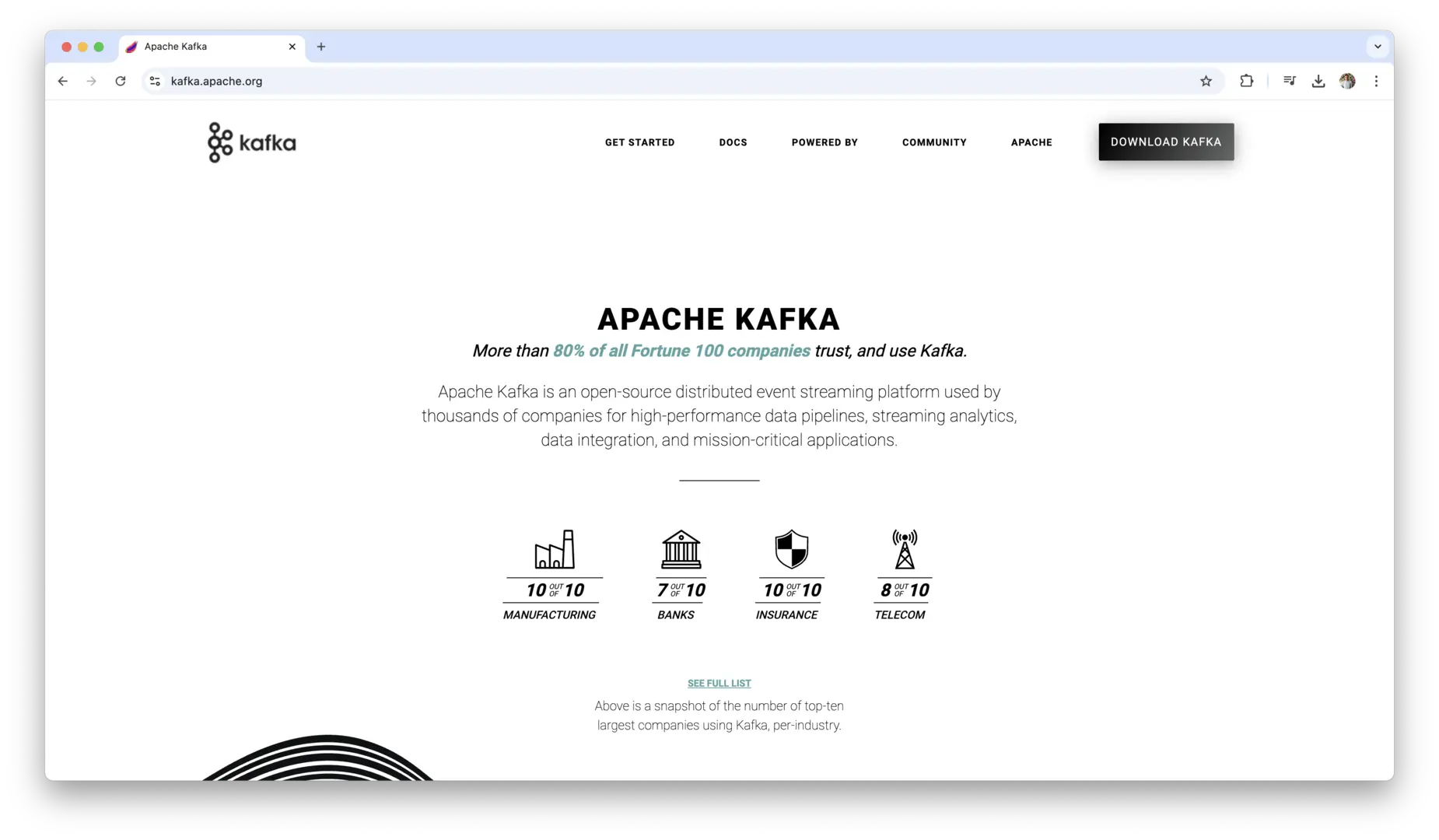This screenshot has width=1439, height=840.
Task: Select the Insurance shield icon
Action: pos(790,551)
